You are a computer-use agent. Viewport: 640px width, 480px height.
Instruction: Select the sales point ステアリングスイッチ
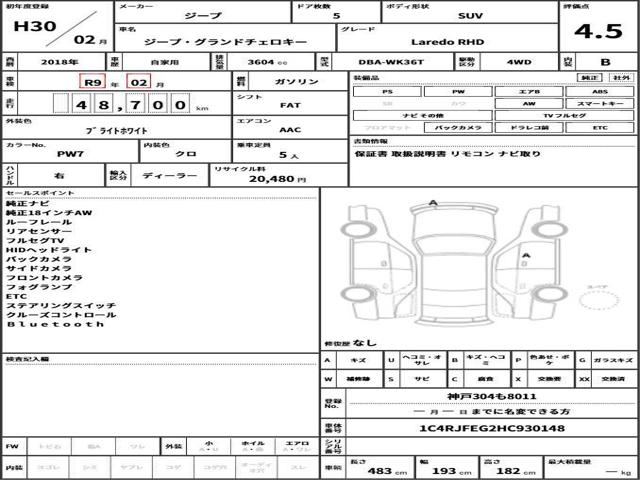61,305
